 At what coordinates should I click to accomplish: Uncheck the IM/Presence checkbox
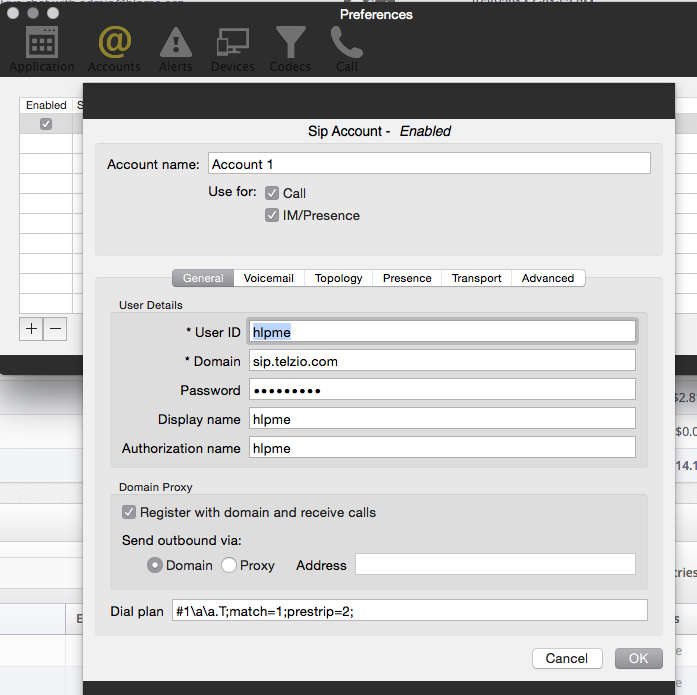(272, 216)
